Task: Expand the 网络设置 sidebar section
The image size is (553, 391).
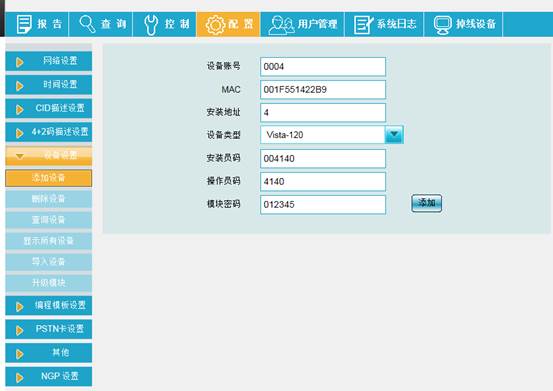Action: (x=49, y=61)
